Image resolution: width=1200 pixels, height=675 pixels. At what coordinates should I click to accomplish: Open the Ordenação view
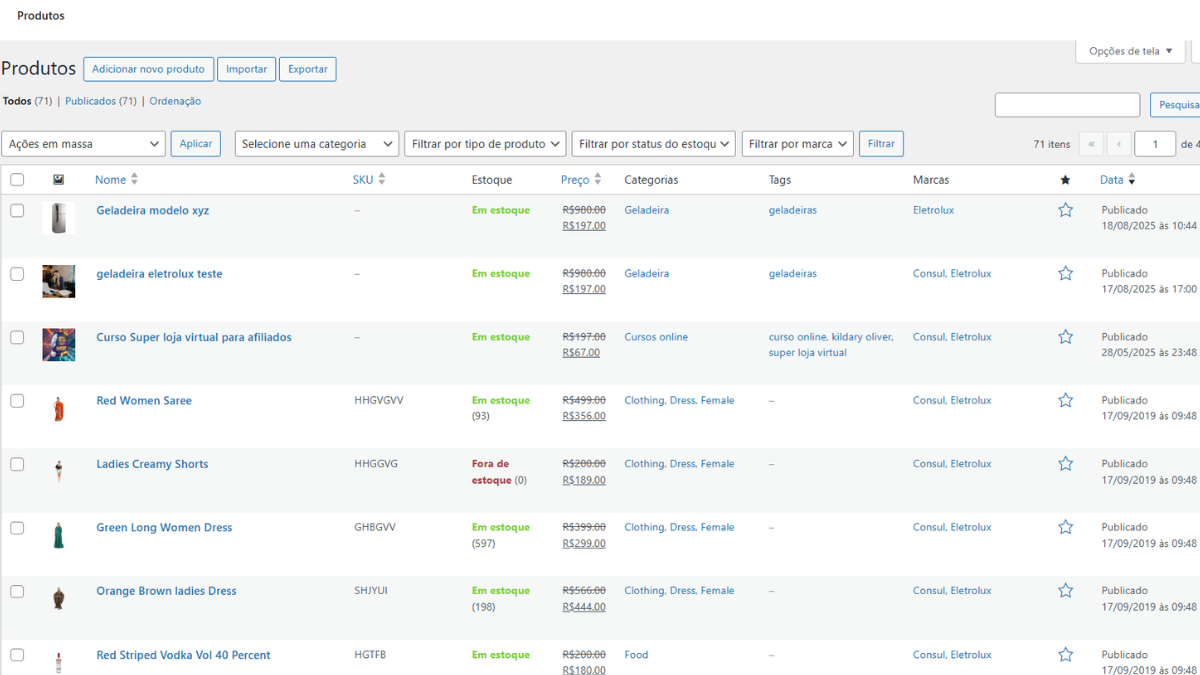click(x=175, y=100)
